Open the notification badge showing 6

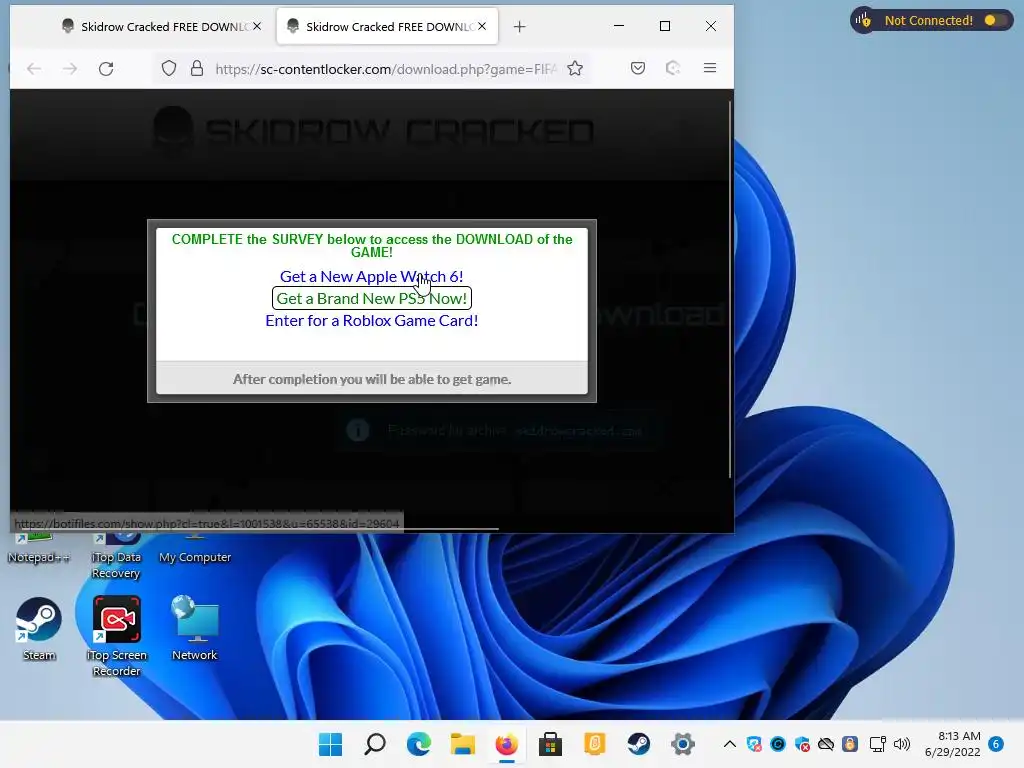(996, 744)
